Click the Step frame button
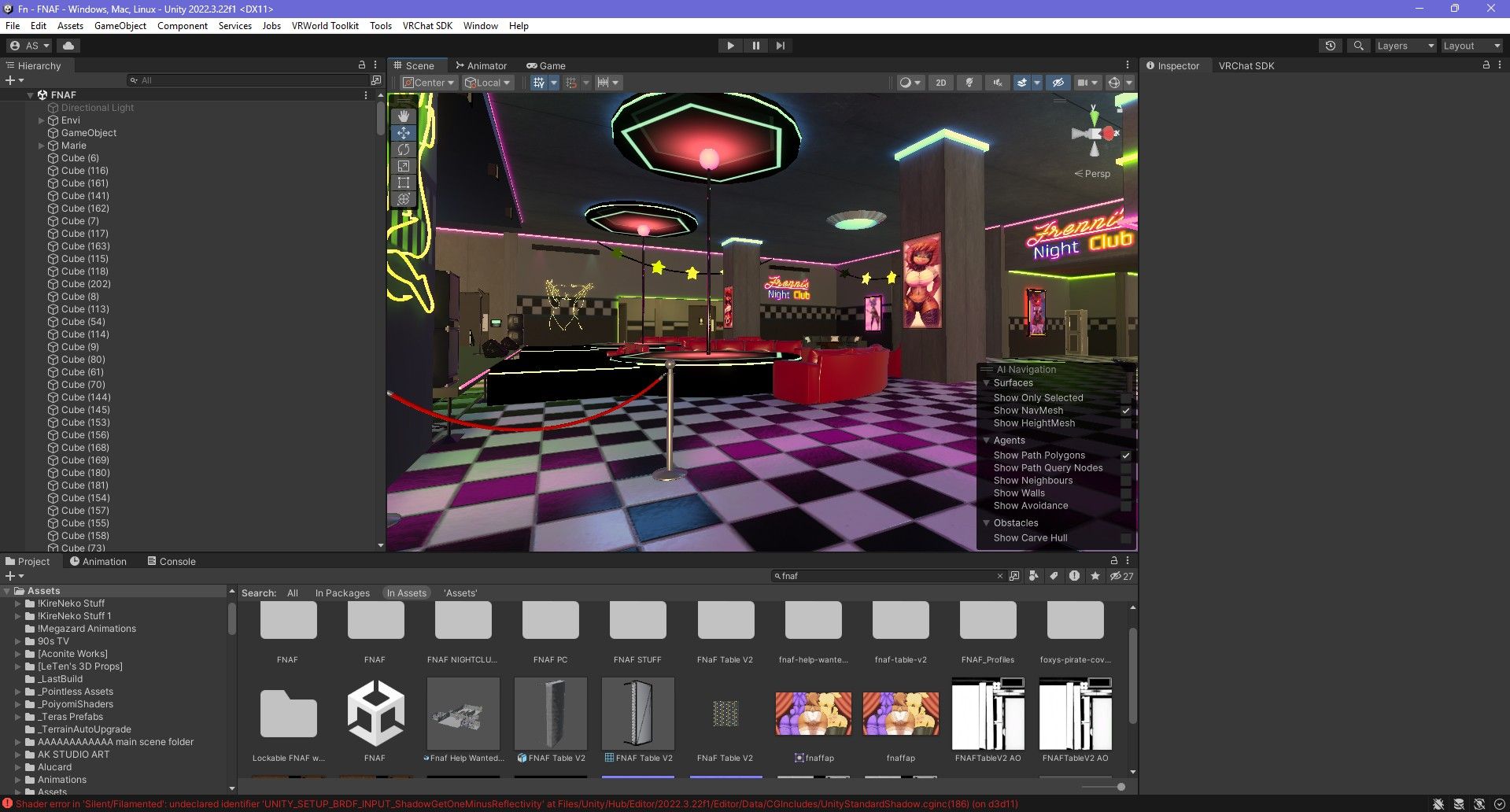 coord(780,46)
